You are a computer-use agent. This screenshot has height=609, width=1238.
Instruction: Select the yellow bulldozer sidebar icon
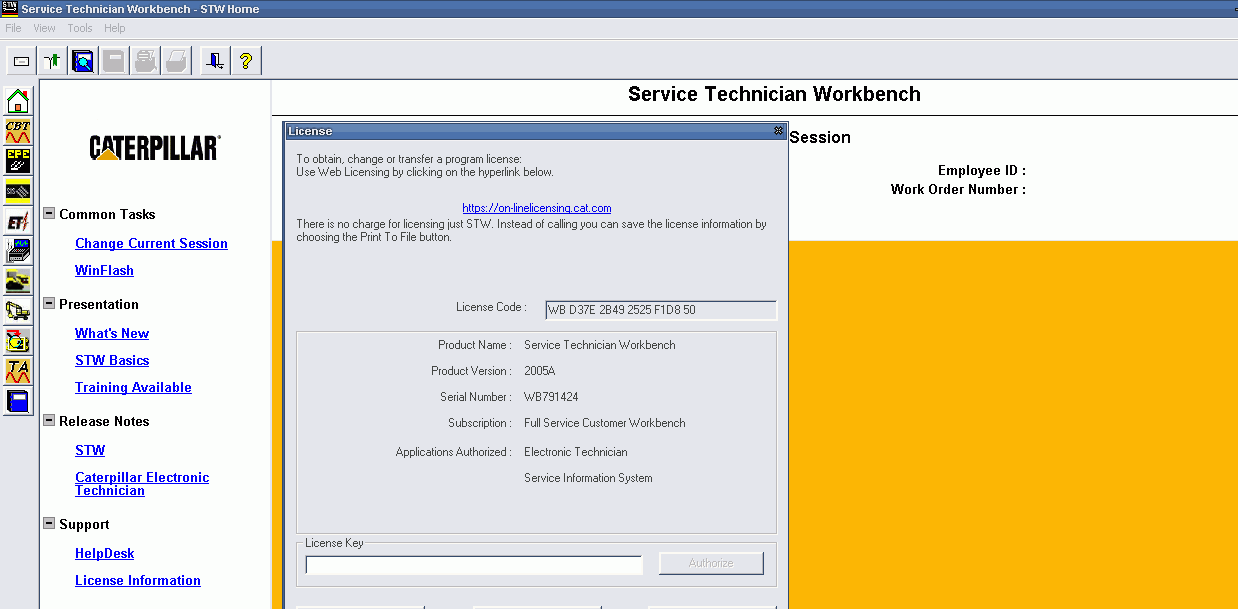pos(18,282)
